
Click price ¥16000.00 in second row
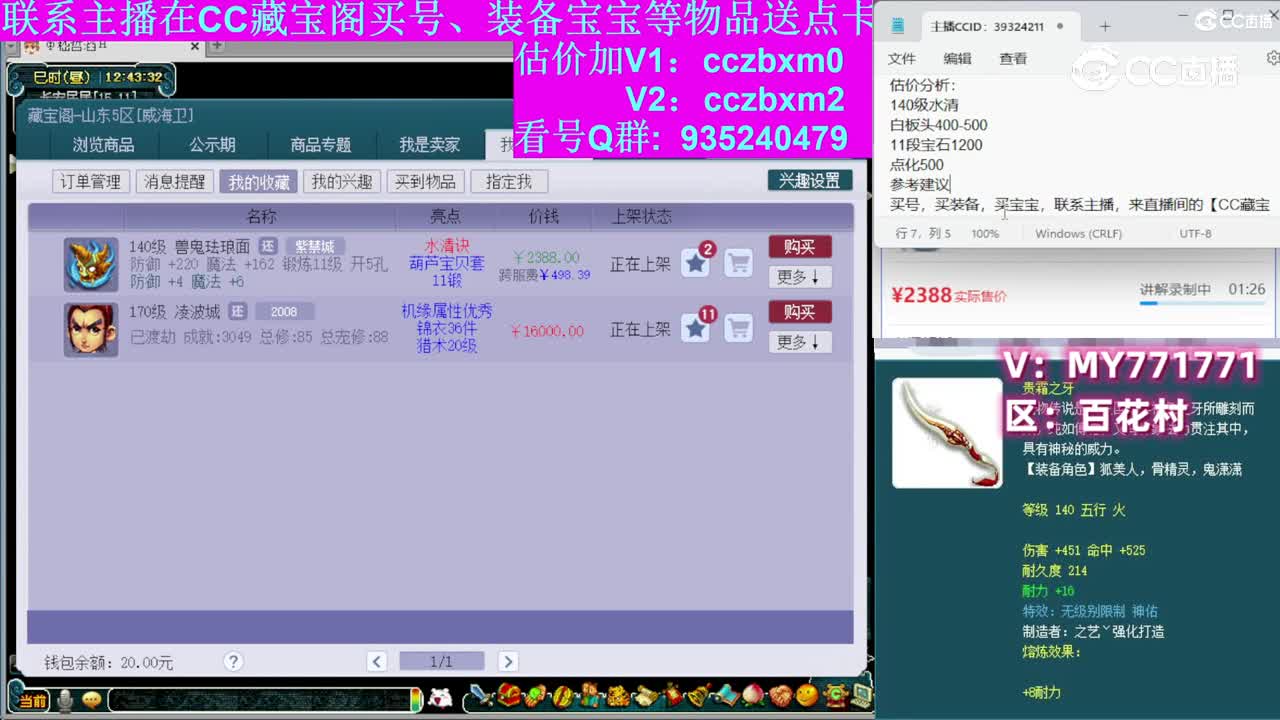pos(546,331)
